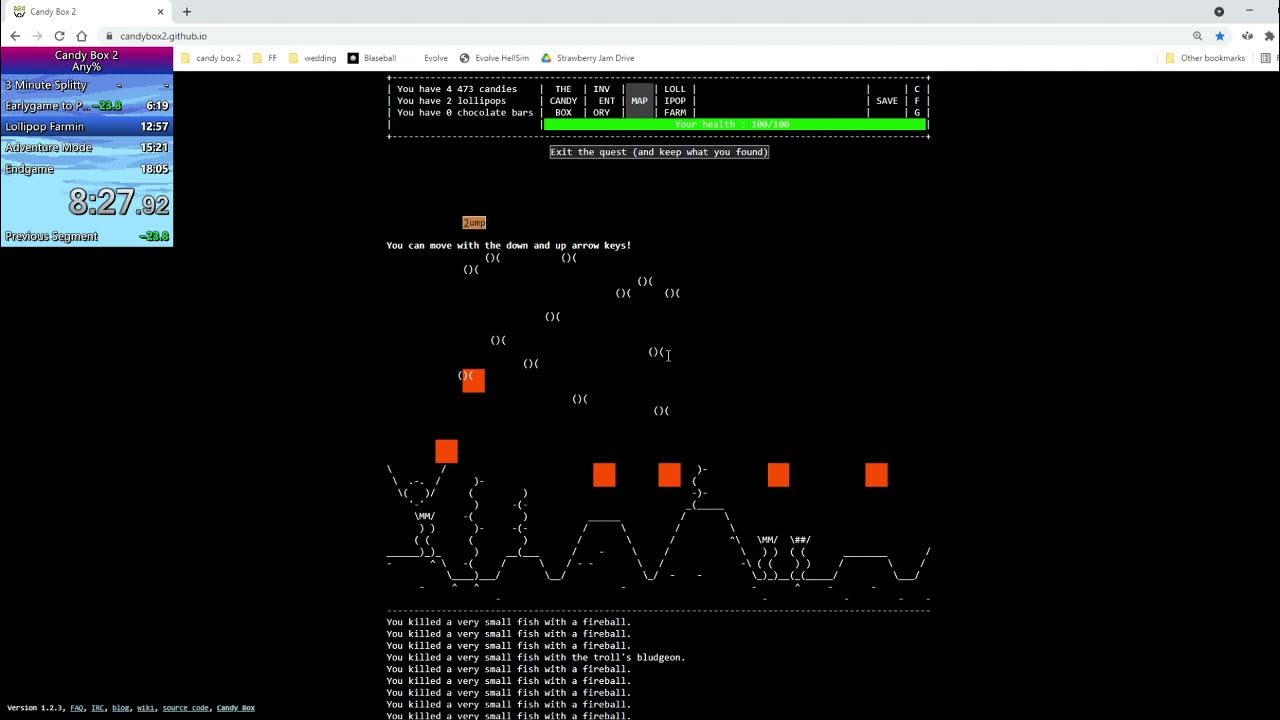Open the Strawberry Jam Drive bookmark
The width and height of the screenshot is (1280, 720).
tap(588, 58)
